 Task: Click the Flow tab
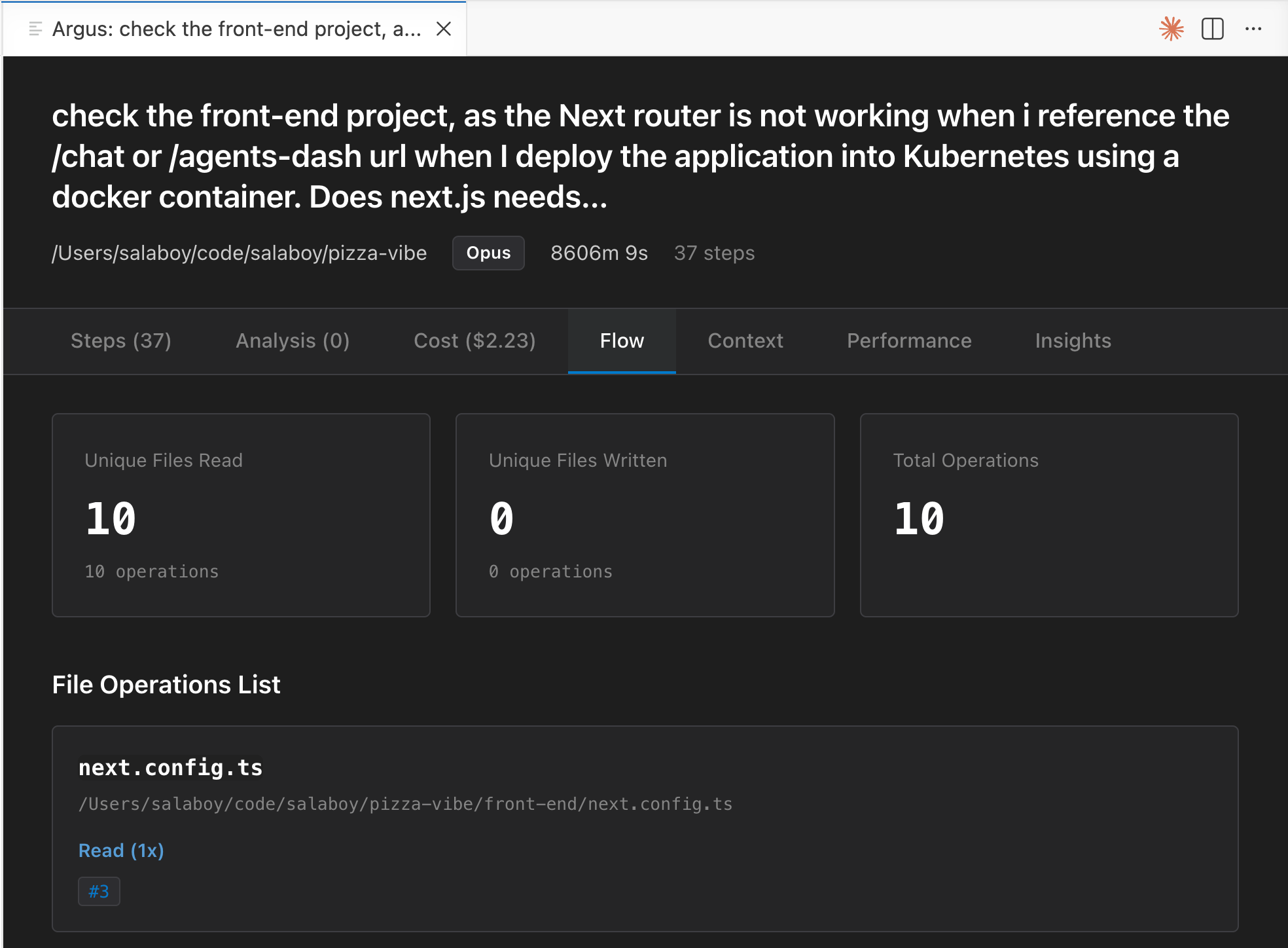tap(622, 340)
